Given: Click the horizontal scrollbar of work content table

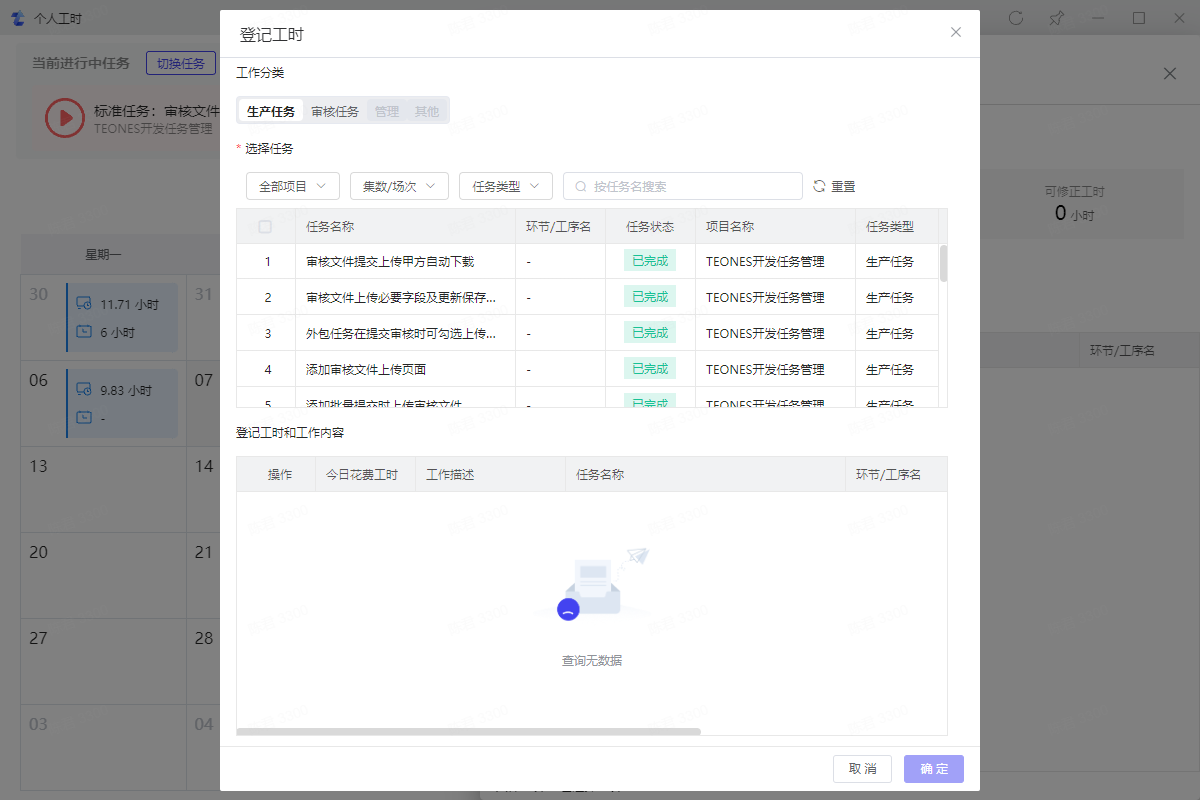Looking at the screenshot, I should tap(468, 731).
